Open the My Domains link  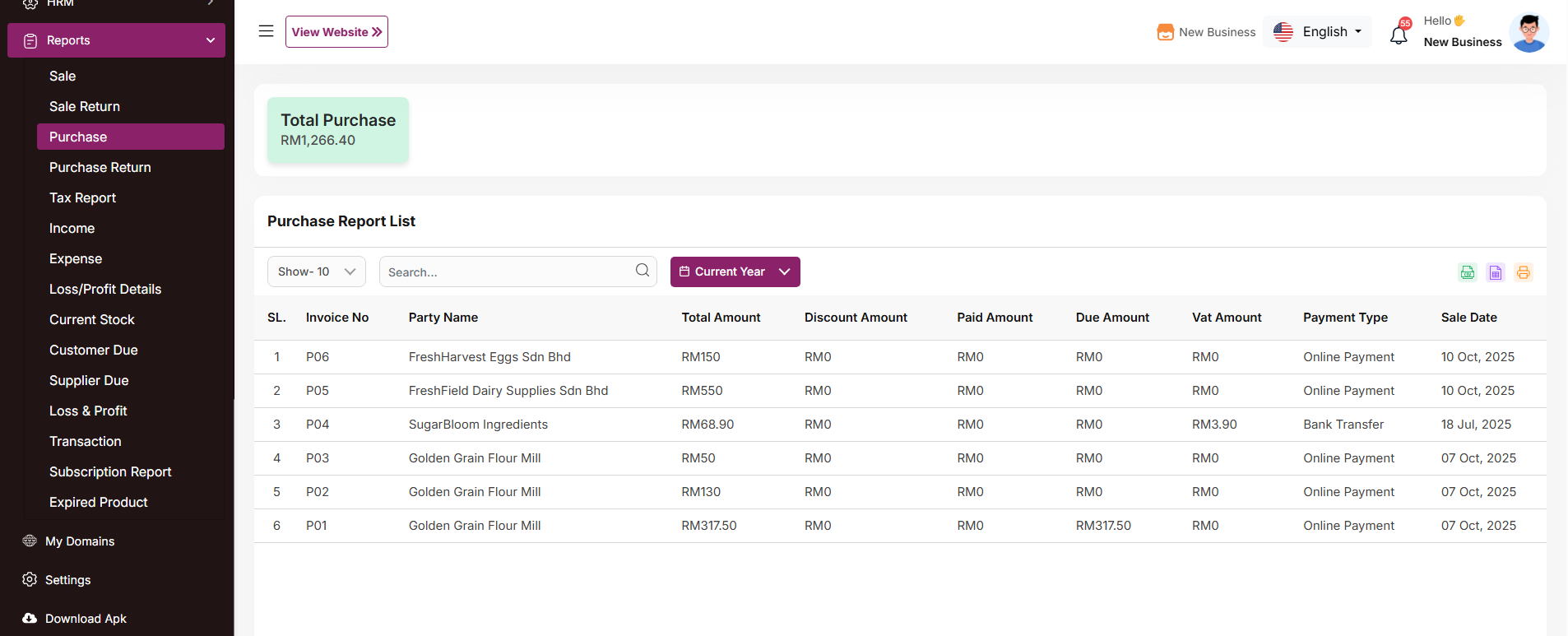click(x=80, y=541)
